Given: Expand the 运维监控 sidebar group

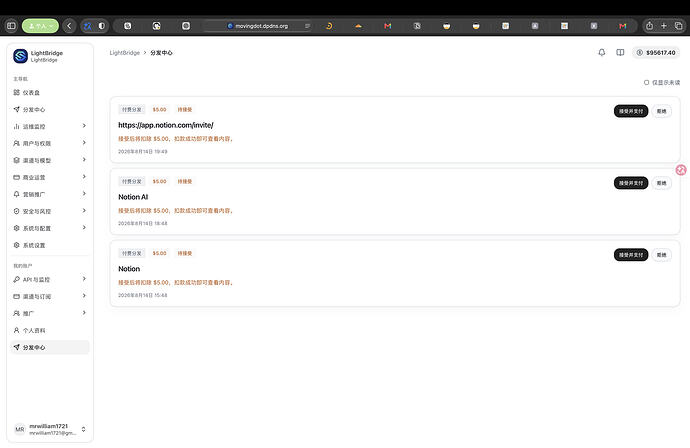Looking at the screenshot, I should click(x=50, y=126).
